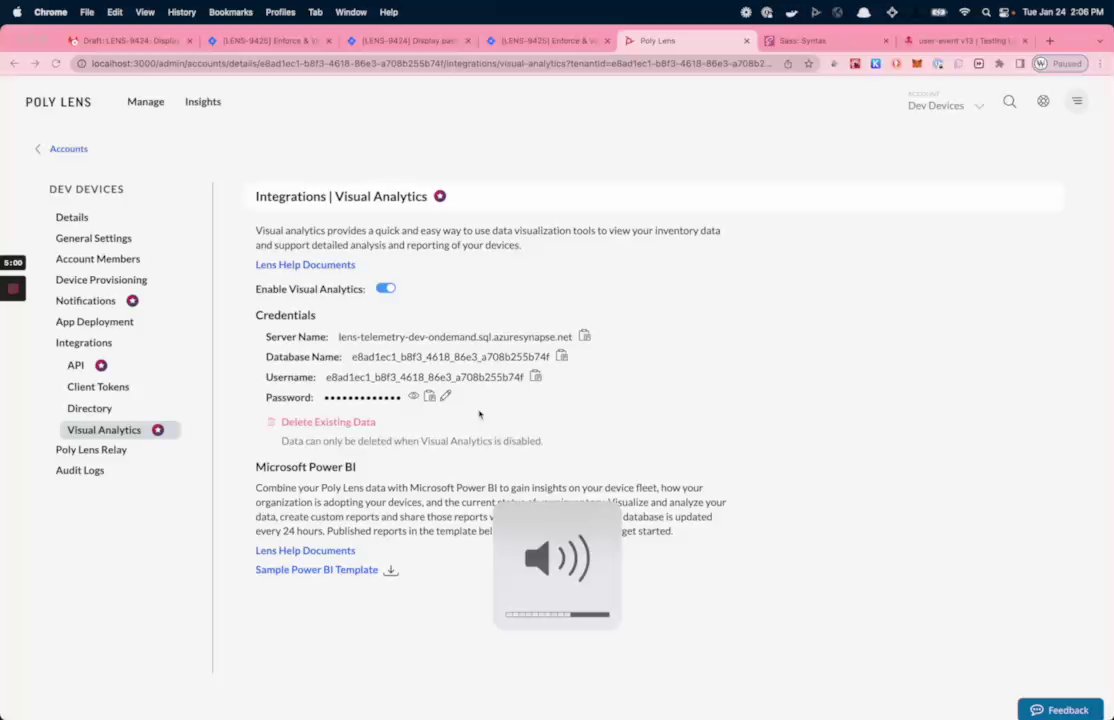The image size is (1114, 720).
Task: Copy the Password to clipboard
Action: tap(430, 396)
